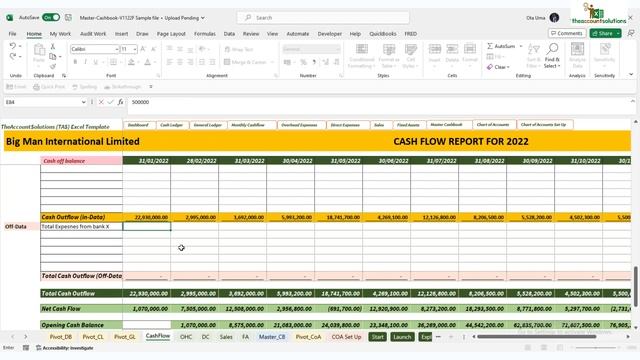Viewport: 640px width, 360px height.
Task: Toggle Underline formatting
Action: click(x=96, y=62)
